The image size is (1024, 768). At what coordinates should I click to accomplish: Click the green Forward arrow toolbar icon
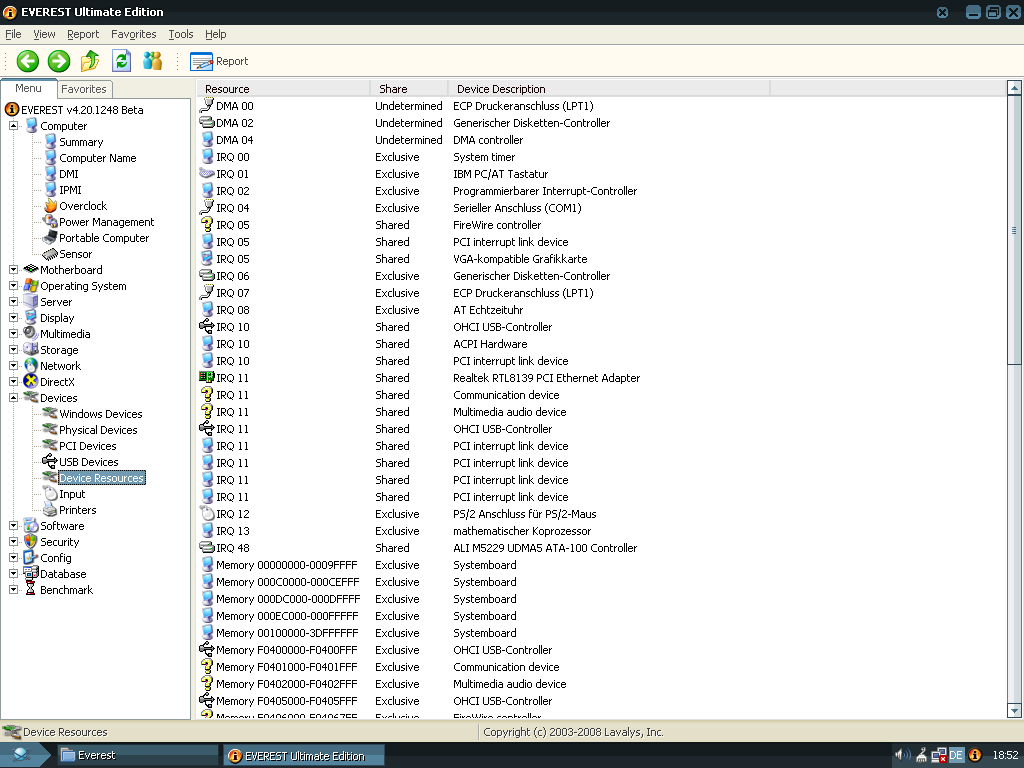point(59,61)
